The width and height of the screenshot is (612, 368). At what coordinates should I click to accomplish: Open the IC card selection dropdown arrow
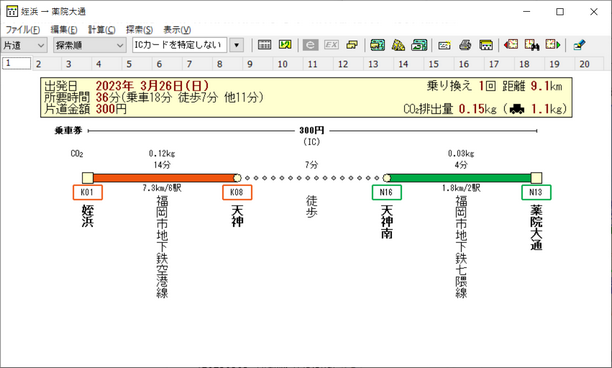tap(237, 45)
